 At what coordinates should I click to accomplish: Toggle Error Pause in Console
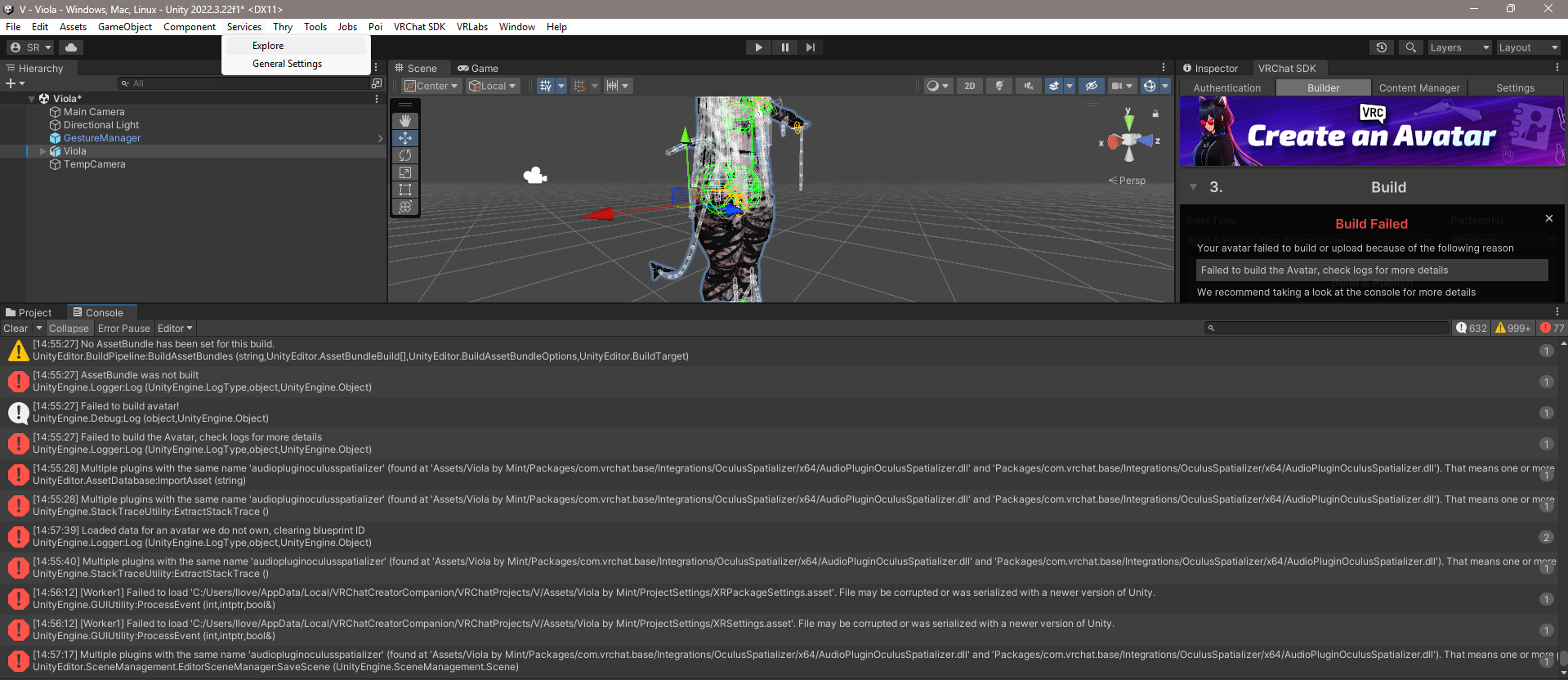tap(124, 329)
